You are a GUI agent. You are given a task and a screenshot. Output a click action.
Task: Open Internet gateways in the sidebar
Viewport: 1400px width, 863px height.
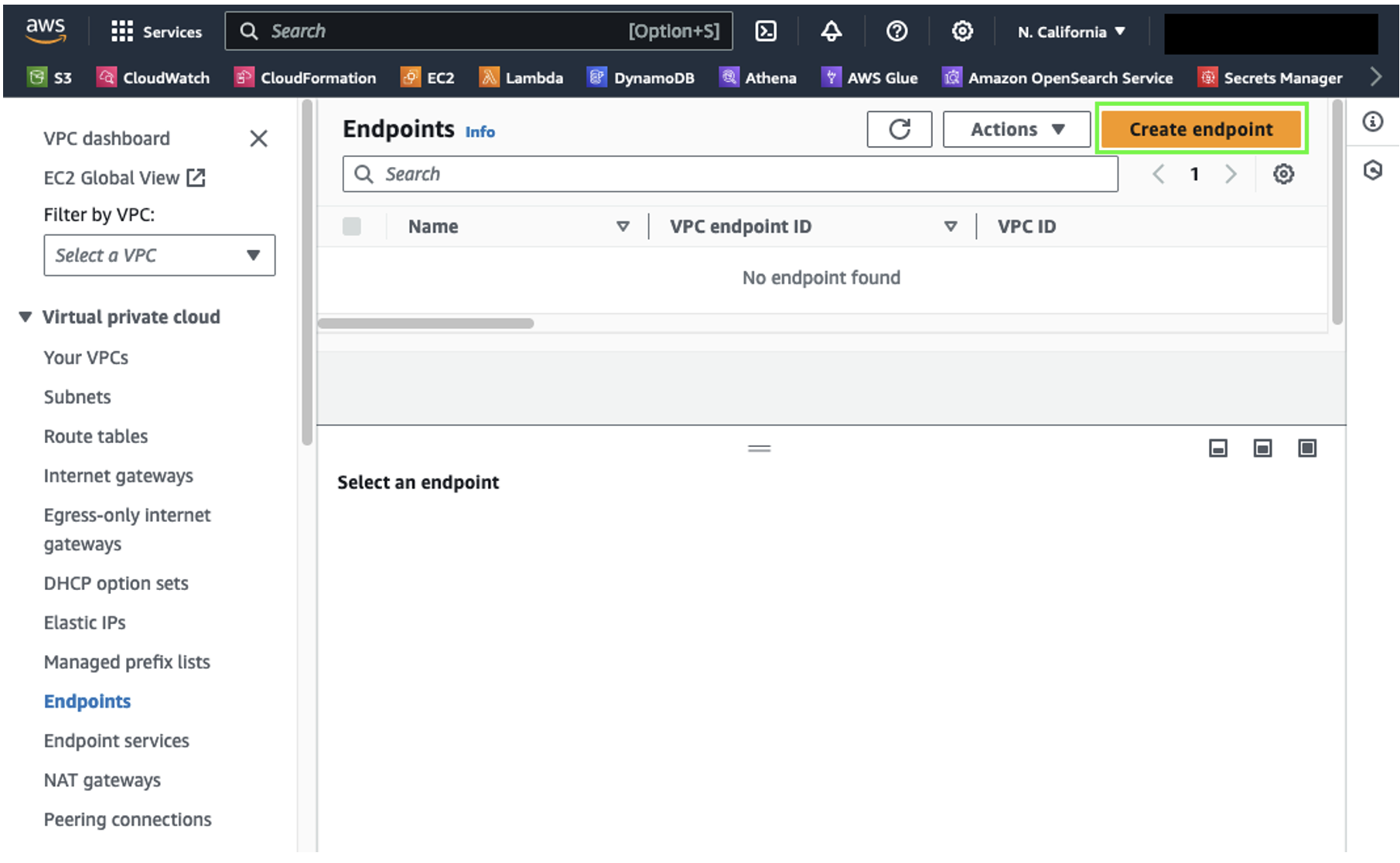pyautogui.click(x=118, y=476)
